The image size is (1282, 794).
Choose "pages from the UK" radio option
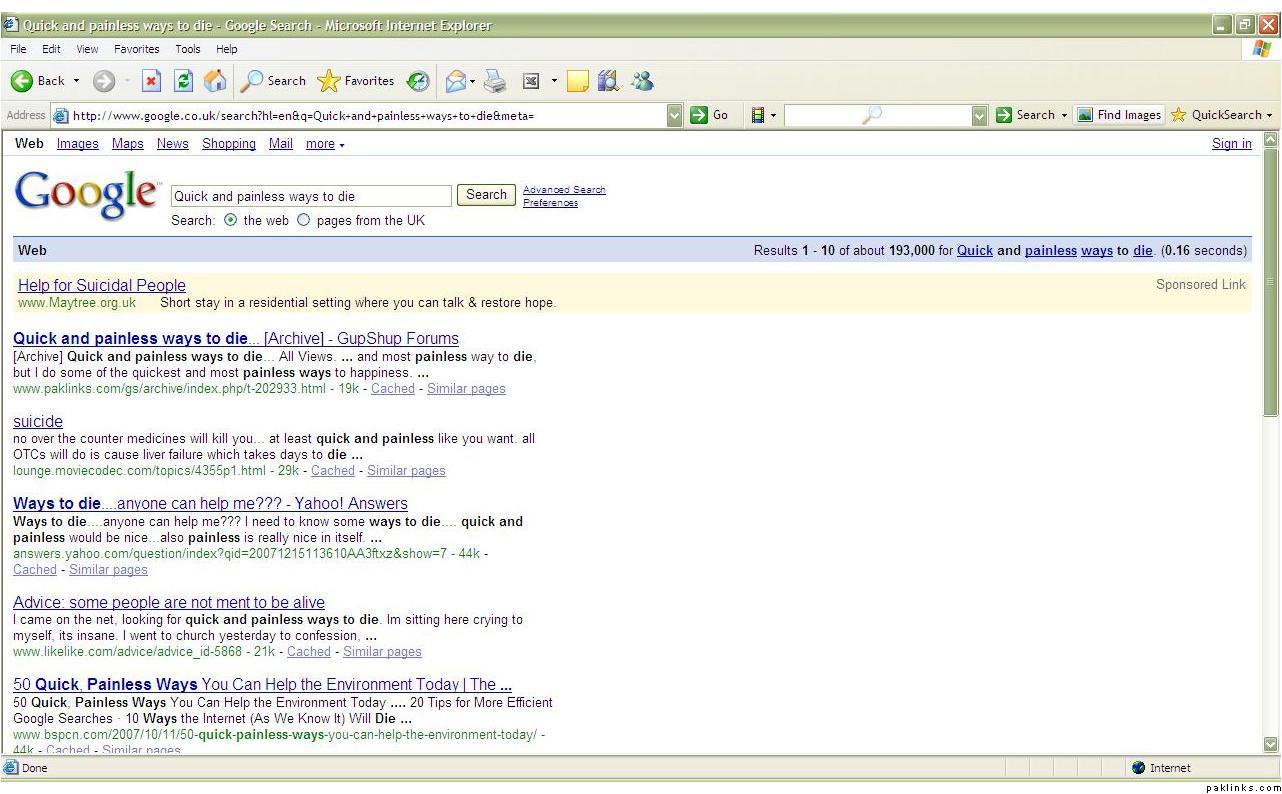tap(304, 220)
